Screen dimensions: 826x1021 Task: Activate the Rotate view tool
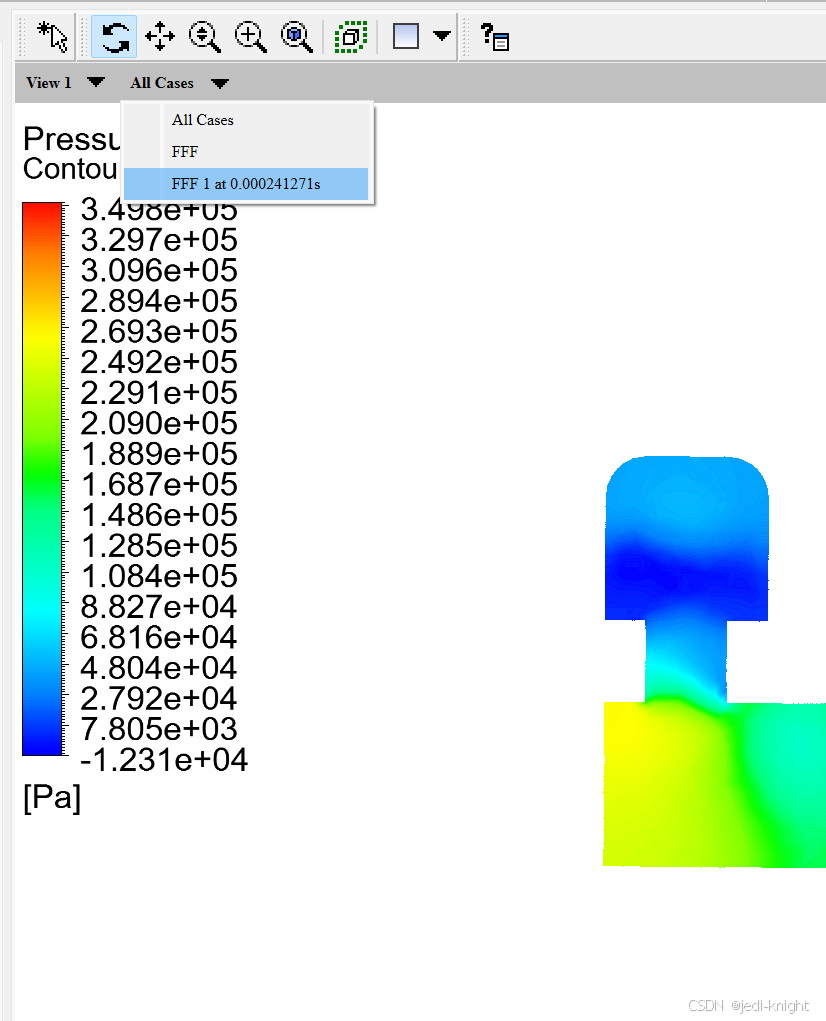[115, 36]
